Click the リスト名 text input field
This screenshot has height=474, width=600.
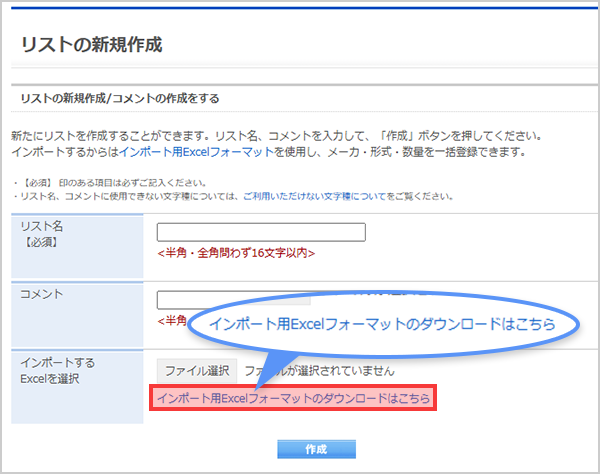261,232
